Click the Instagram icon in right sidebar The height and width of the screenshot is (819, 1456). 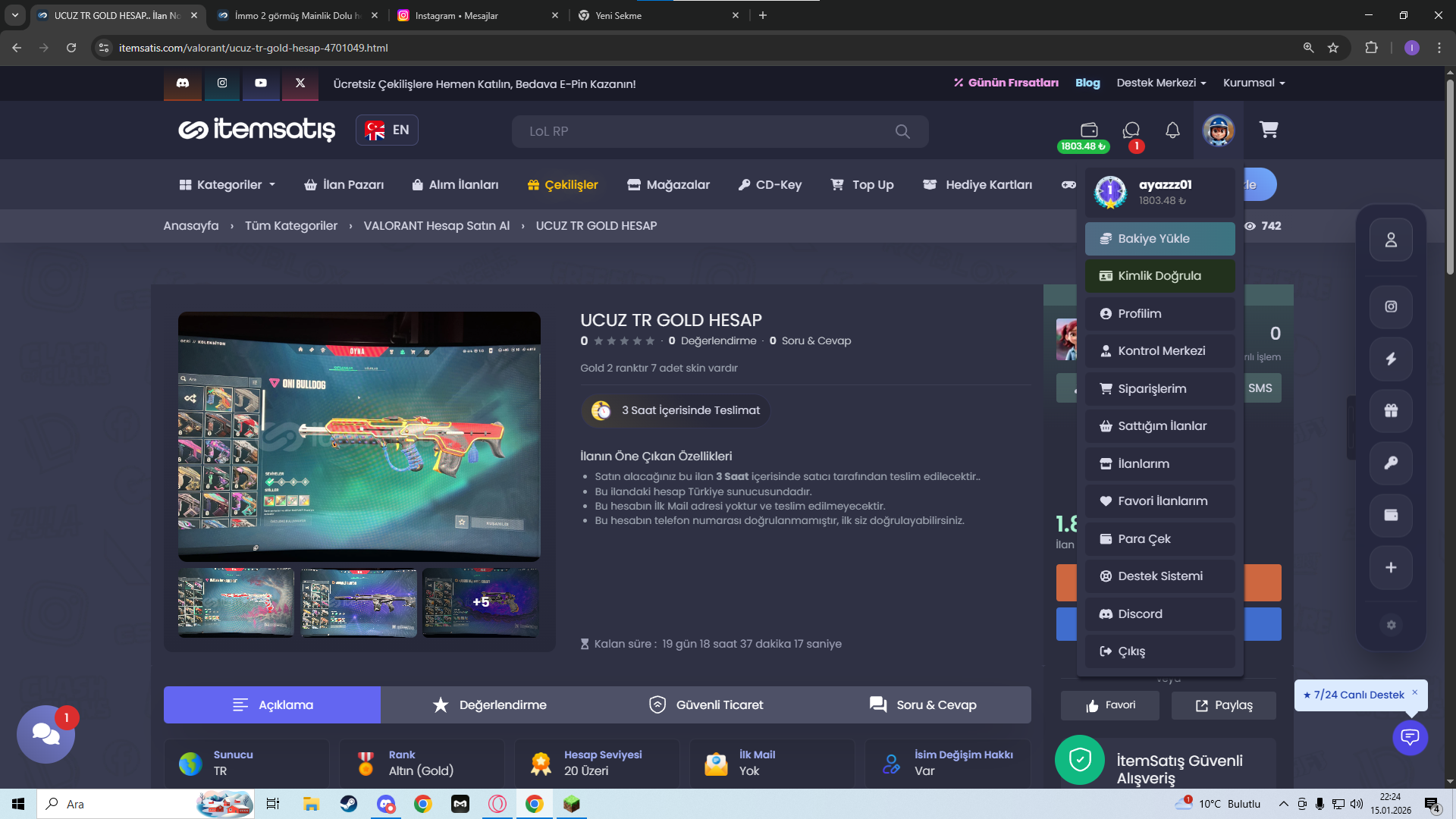point(1391,306)
